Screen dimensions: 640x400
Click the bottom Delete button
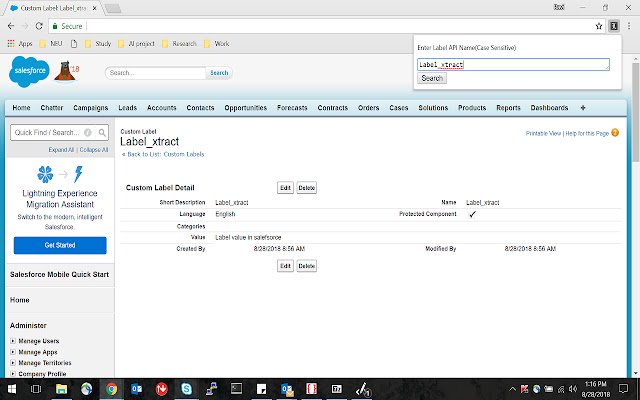point(307,266)
